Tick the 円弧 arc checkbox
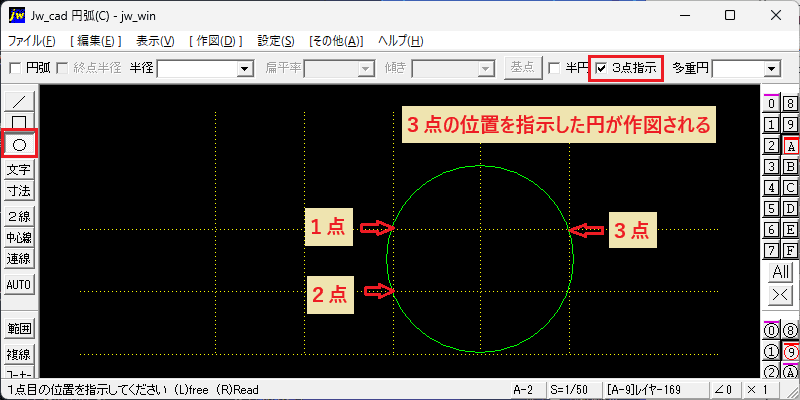800x400 pixels. [x=15, y=68]
